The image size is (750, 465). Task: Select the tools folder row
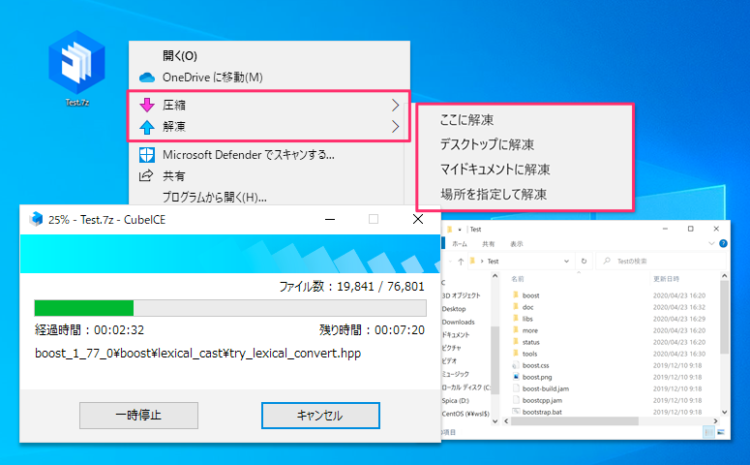click(x=608, y=354)
